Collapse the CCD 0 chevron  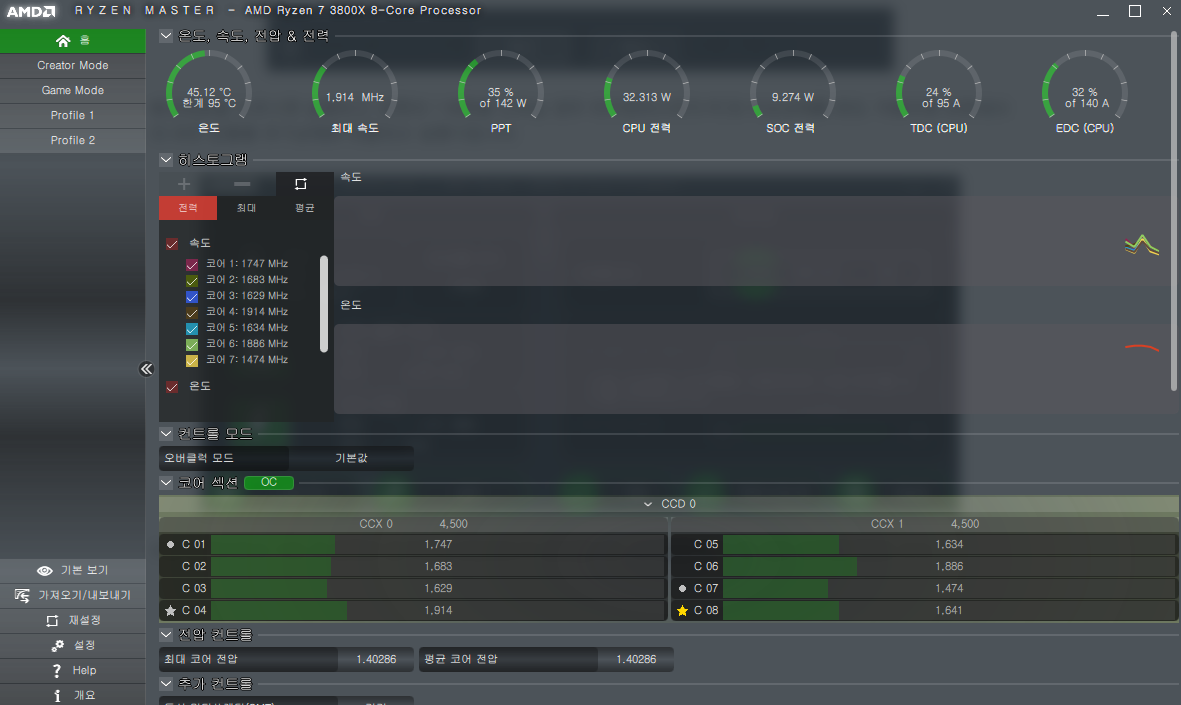coord(648,504)
